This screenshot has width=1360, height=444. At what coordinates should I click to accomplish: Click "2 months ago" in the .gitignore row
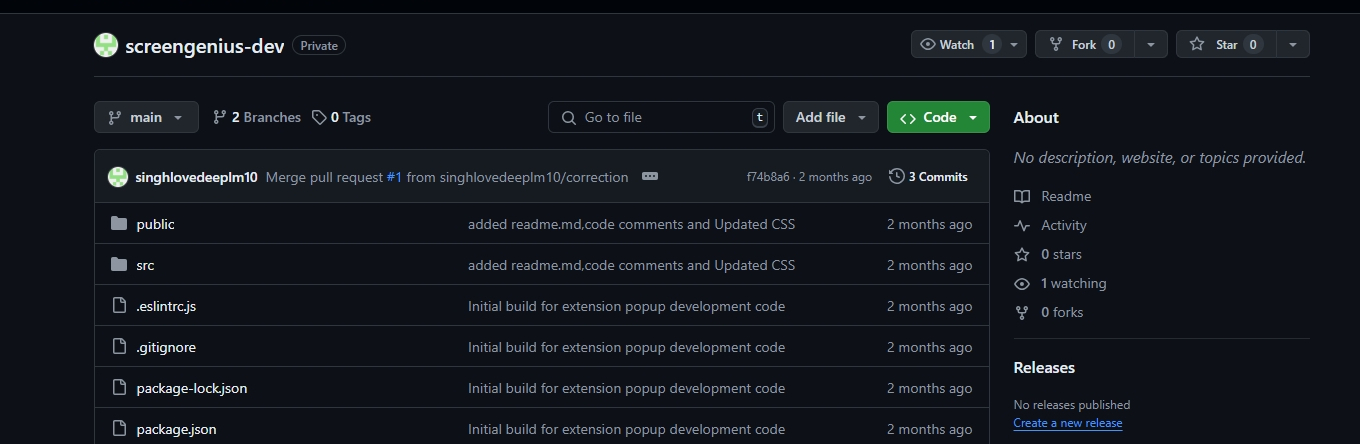point(929,347)
